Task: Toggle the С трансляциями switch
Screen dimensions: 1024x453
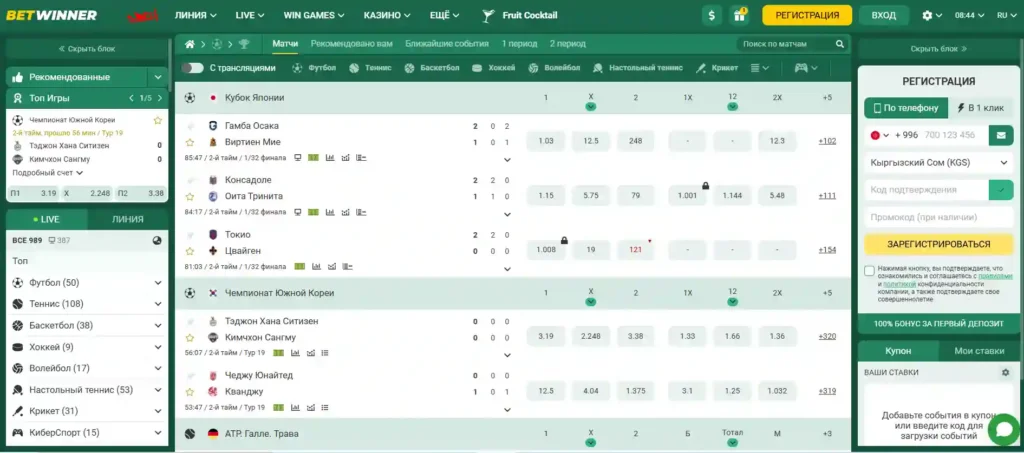Action: coord(192,68)
